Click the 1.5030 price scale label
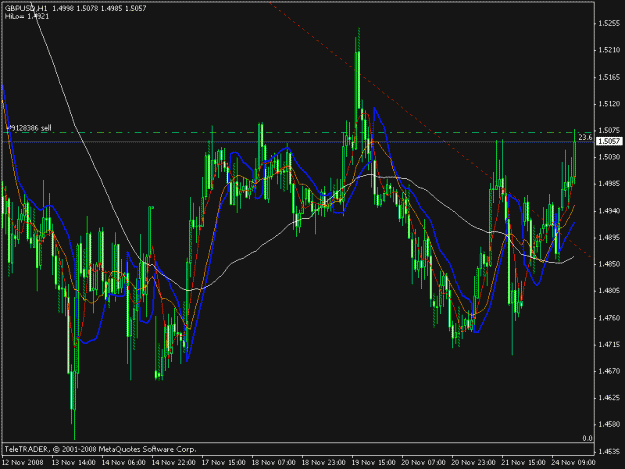Viewport: 625px width, 469px height. 609,157
